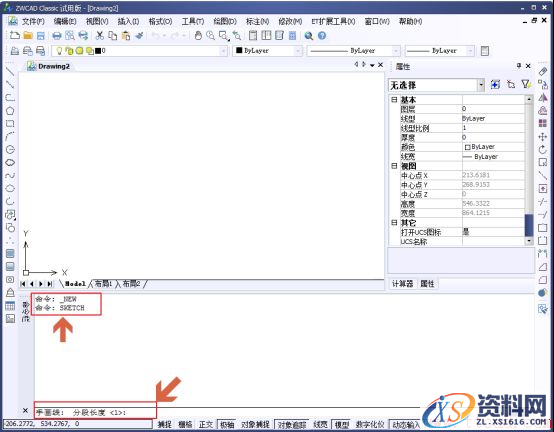Image resolution: width=554 pixels, height=432 pixels.
Task: Open Print Preview from the toolbar
Action: (x=70, y=36)
